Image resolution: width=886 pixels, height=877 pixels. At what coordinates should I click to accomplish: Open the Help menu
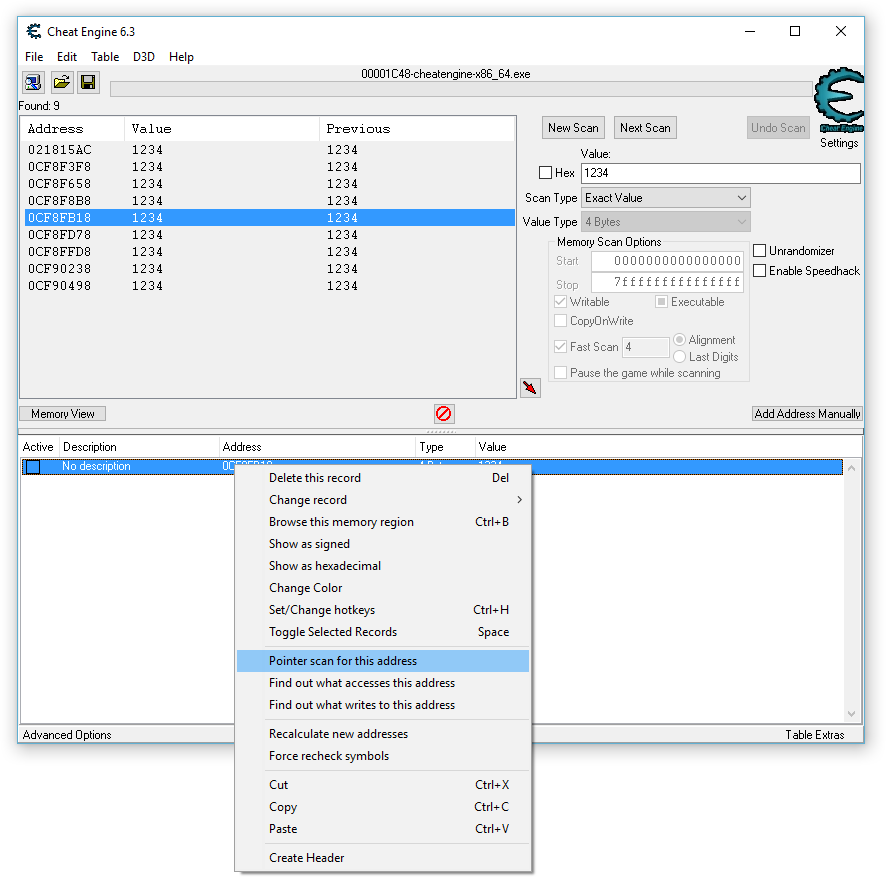pos(181,57)
